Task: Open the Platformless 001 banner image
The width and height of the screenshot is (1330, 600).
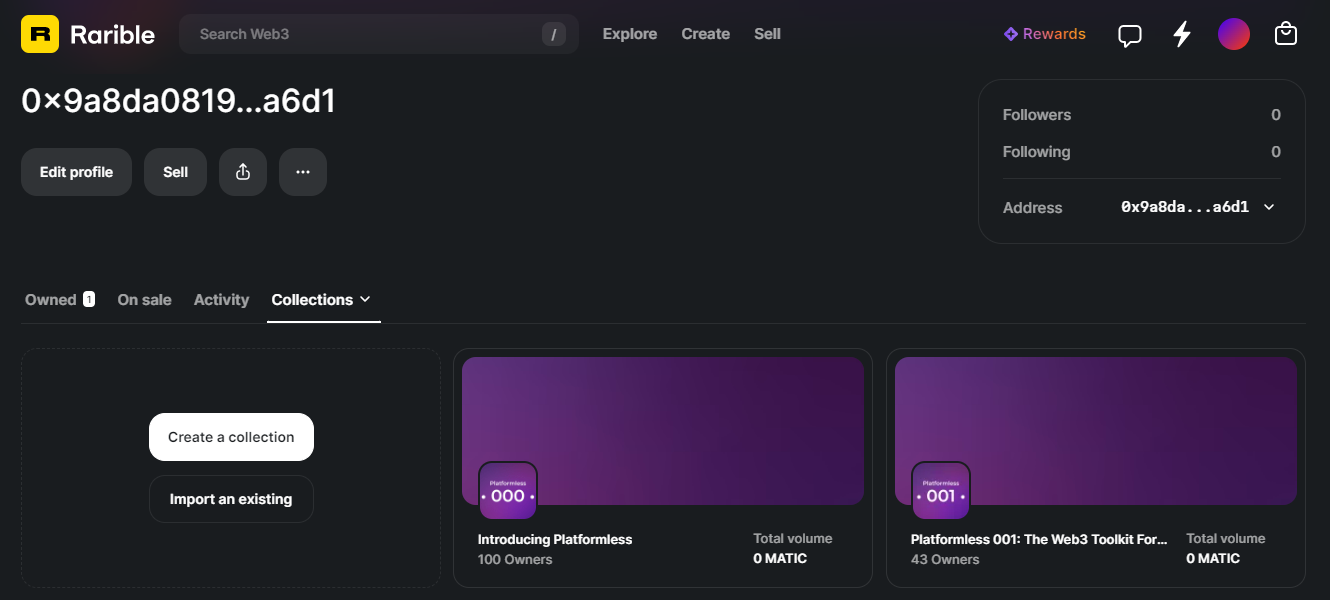Action: point(1096,431)
